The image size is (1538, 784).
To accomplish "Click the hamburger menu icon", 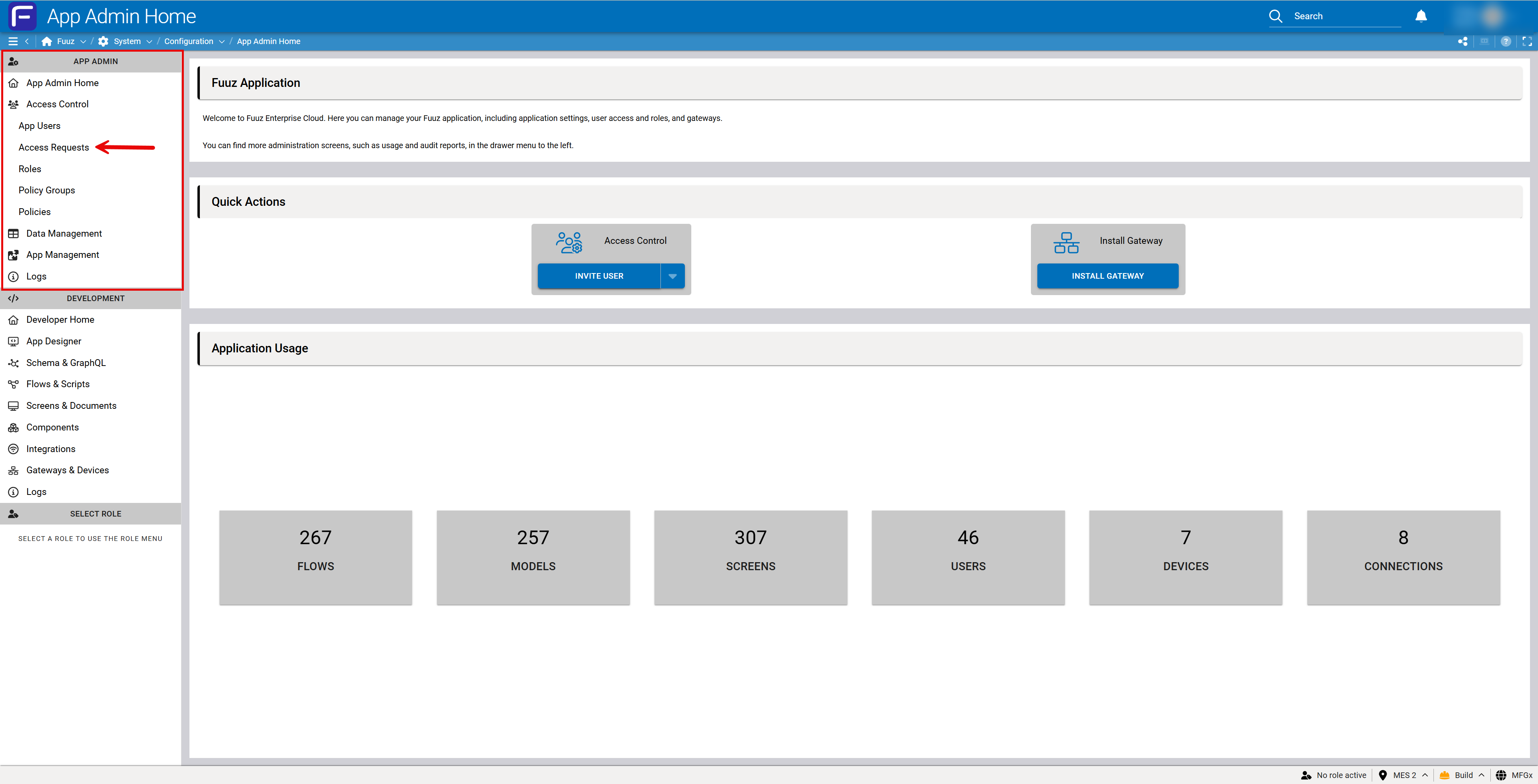I will [12, 41].
